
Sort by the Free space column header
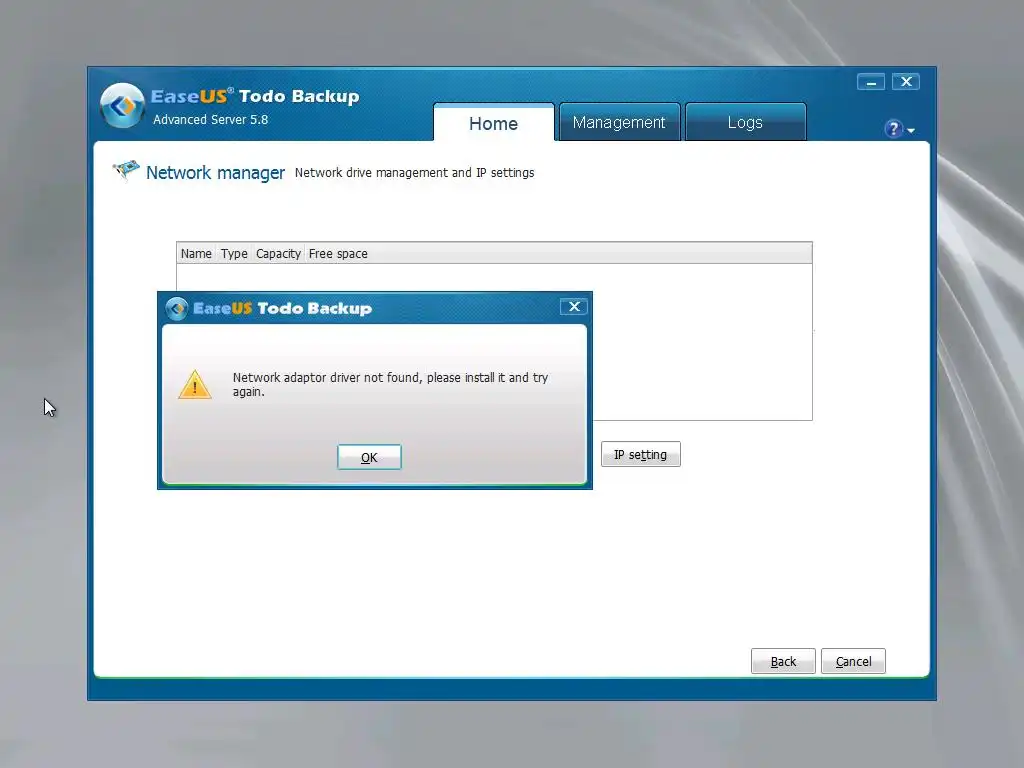[x=338, y=253]
